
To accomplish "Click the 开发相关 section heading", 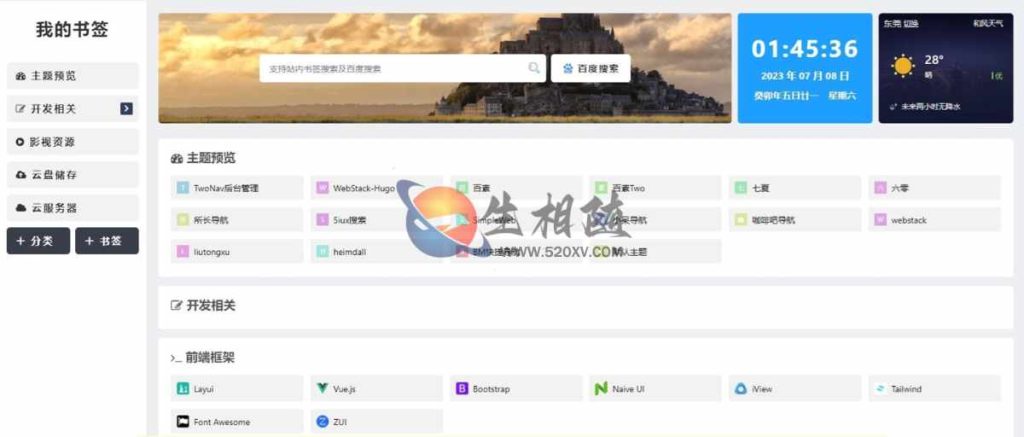I will click(203, 305).
